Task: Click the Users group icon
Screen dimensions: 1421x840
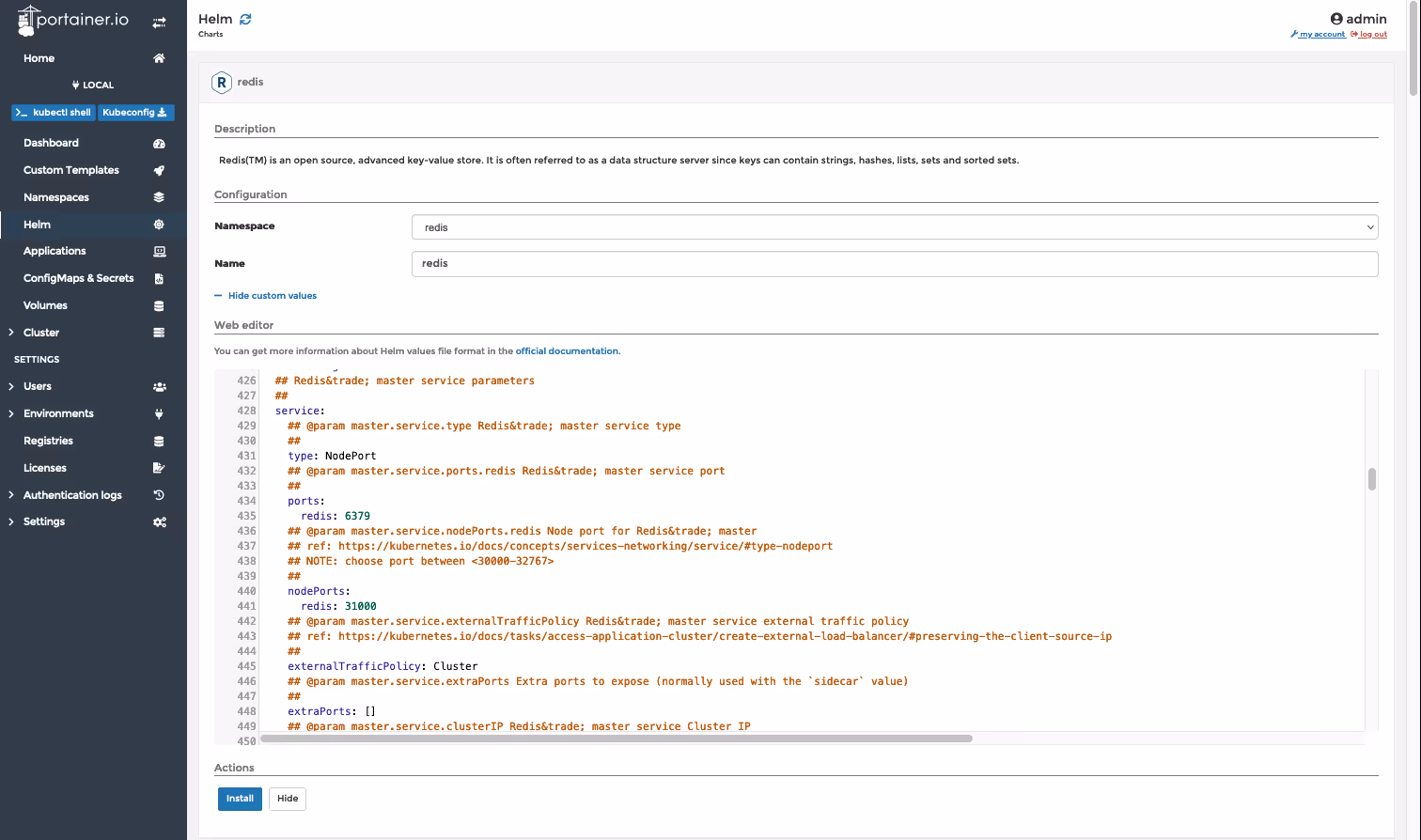Action: [x=159, y=387]
